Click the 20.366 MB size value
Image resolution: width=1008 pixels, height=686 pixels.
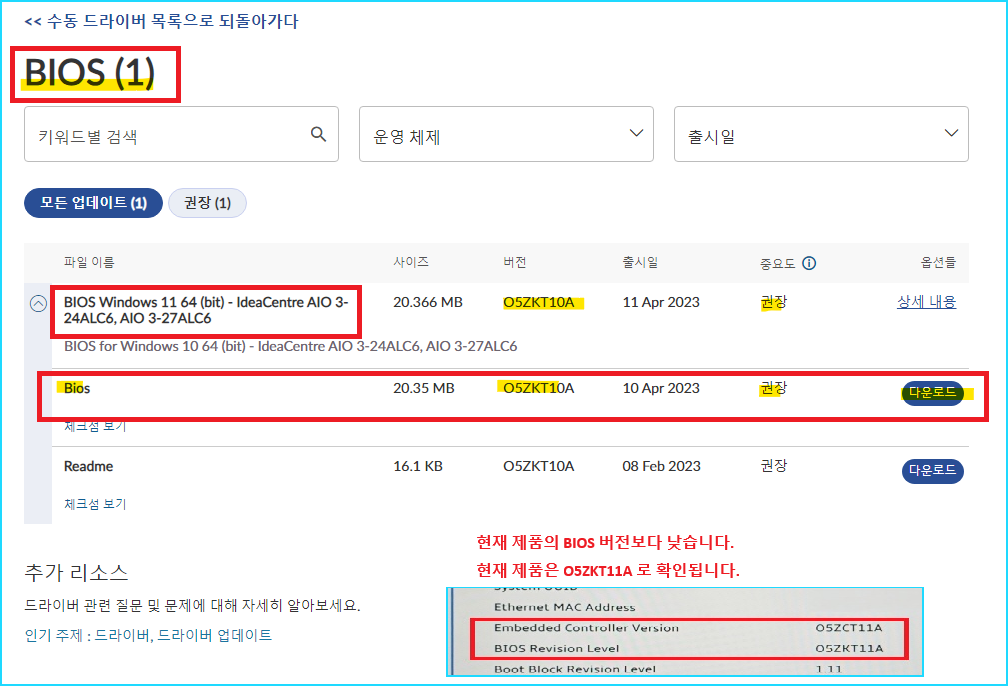pos(428,302)
